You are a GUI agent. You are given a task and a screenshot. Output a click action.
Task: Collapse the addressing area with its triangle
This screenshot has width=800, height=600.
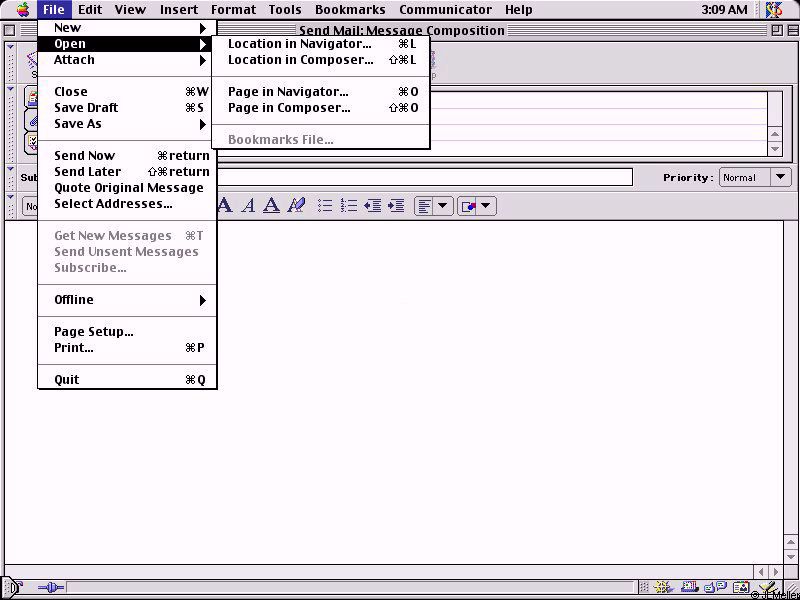10,89
